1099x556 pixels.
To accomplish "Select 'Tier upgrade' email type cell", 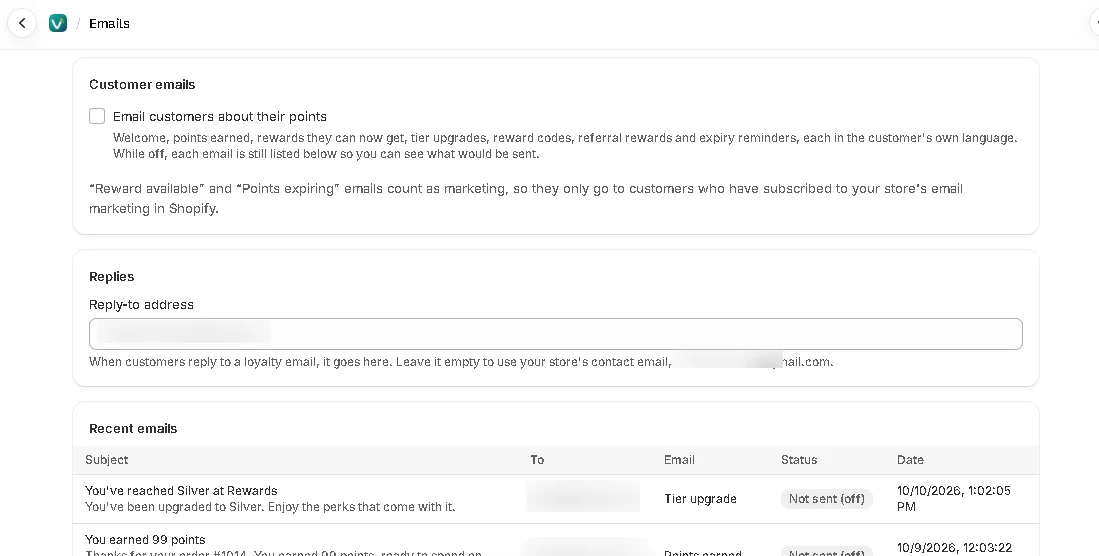I will tap(700, 499).
